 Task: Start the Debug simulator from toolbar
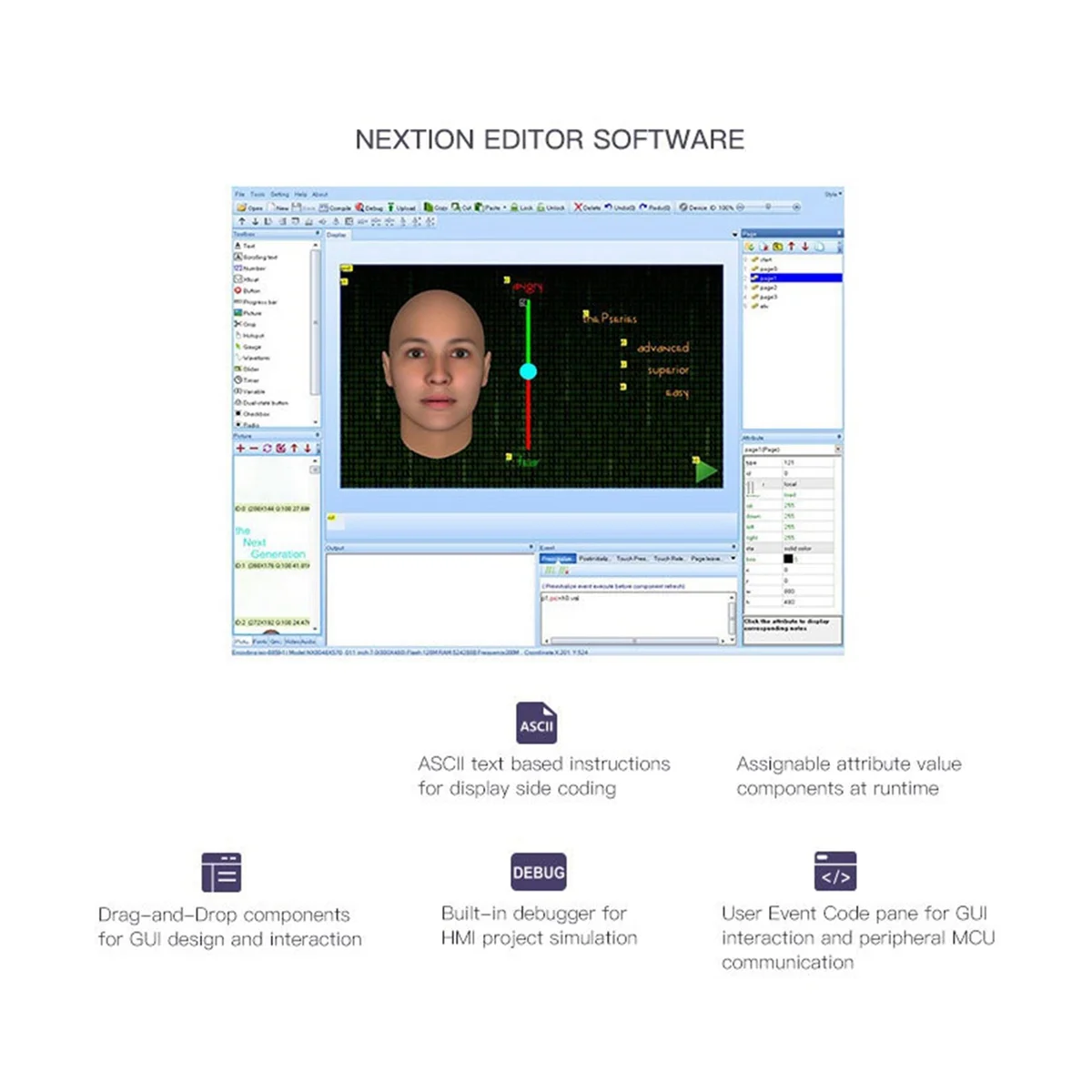(x=369, y=207)
